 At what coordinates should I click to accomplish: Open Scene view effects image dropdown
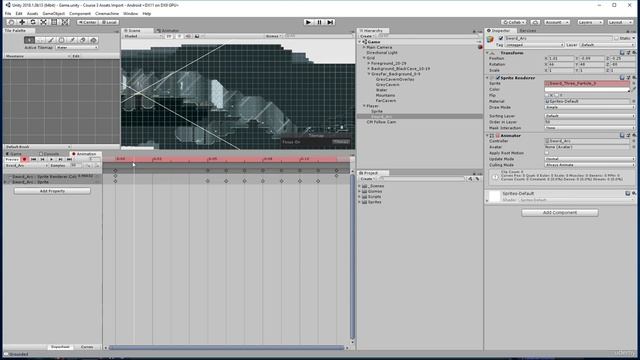point(199,36)
